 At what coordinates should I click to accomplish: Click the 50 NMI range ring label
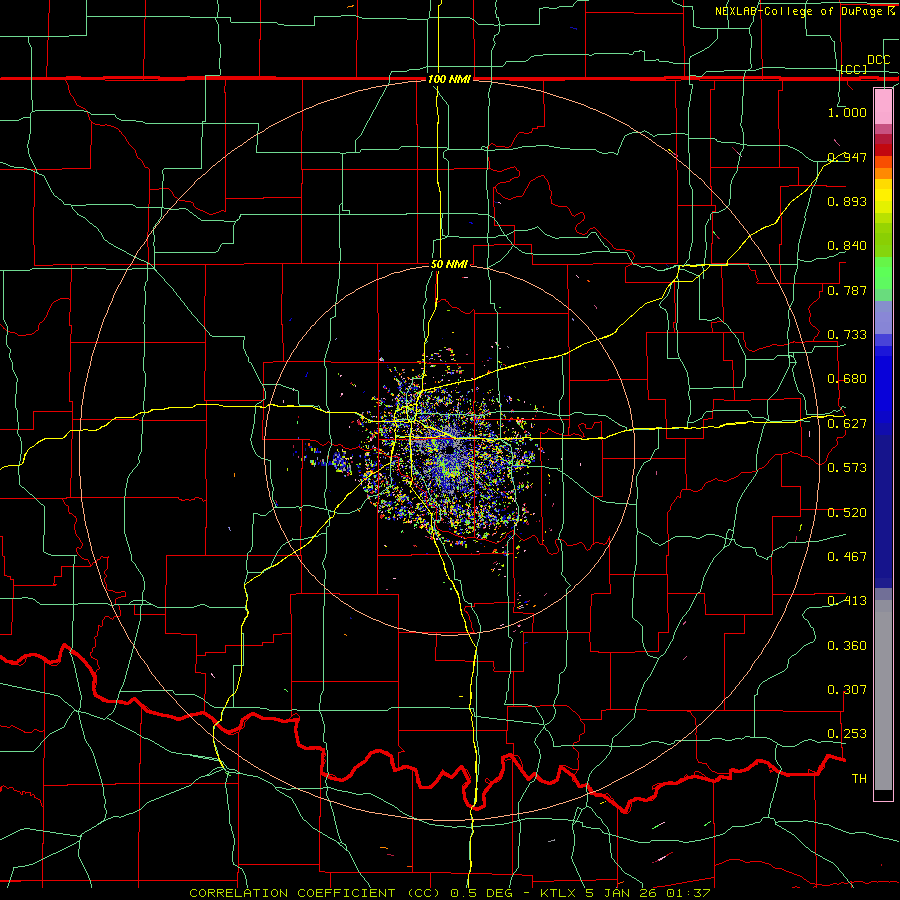449,264
